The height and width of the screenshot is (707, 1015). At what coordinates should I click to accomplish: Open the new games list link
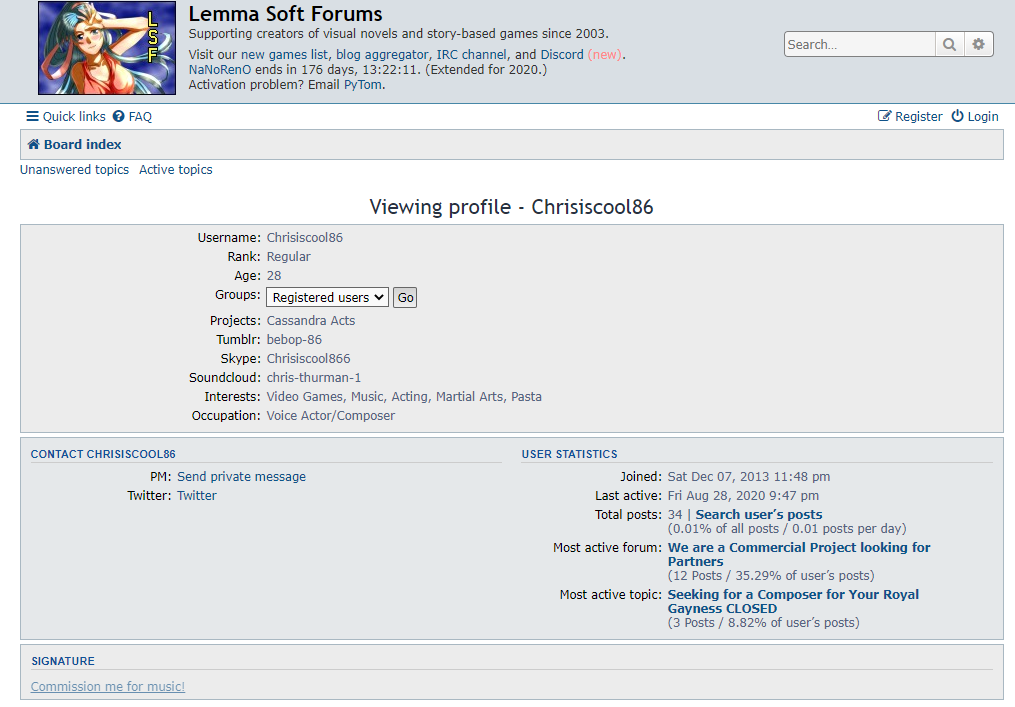coord(284,54)
